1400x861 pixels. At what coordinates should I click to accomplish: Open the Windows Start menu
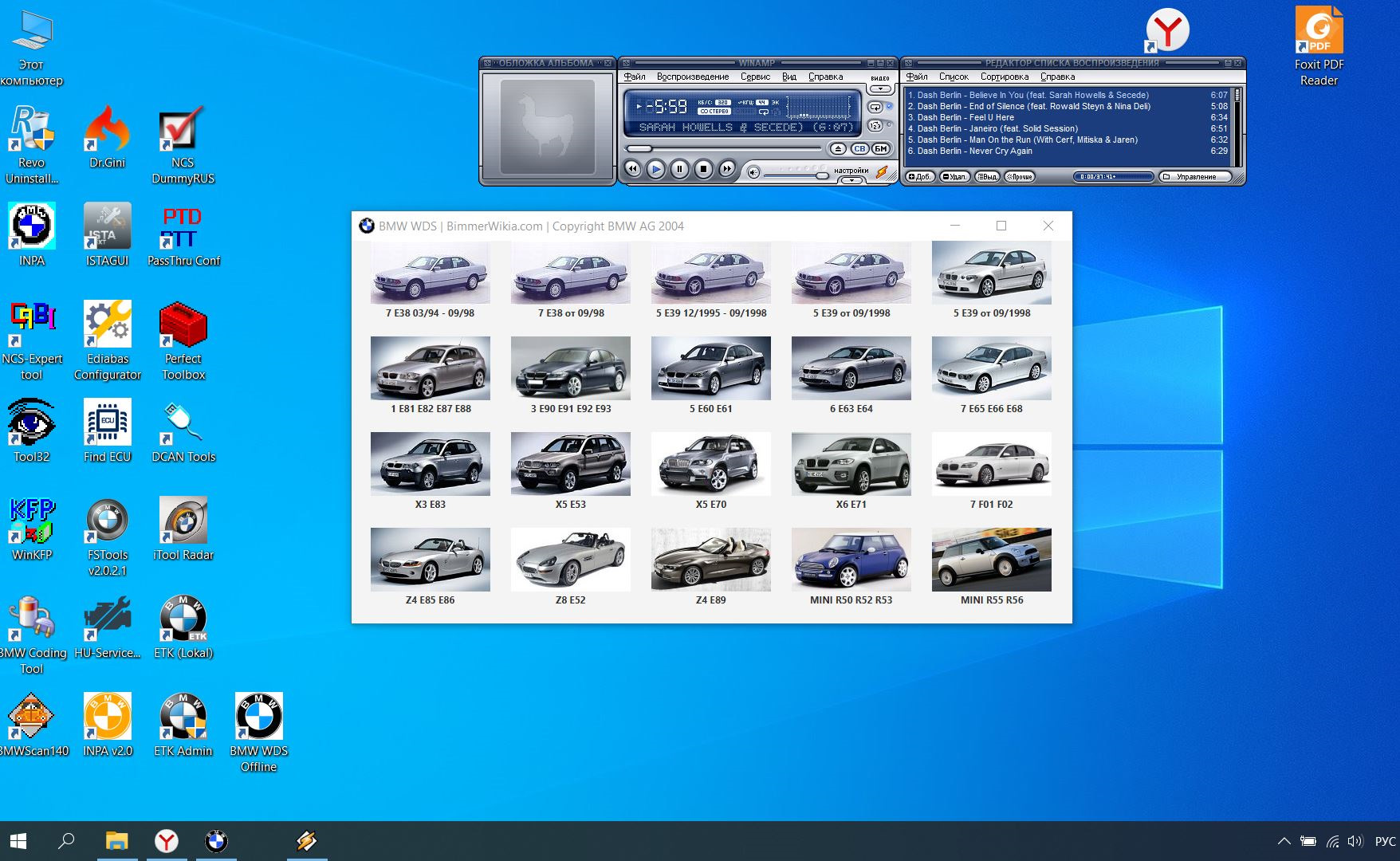click(x=18, y=841)
